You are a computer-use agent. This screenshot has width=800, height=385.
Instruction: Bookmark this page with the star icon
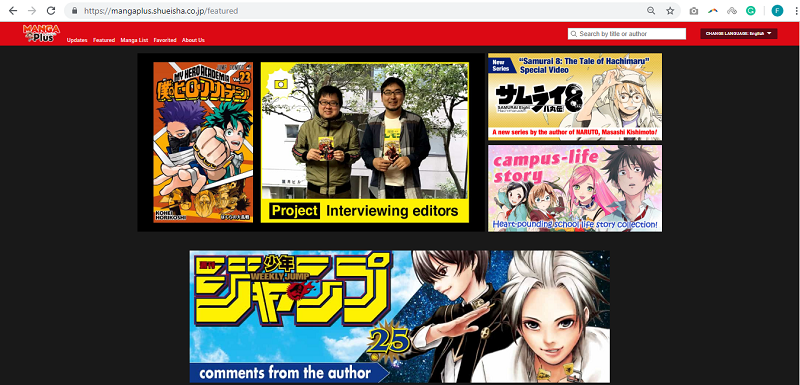tap(670, 11)
